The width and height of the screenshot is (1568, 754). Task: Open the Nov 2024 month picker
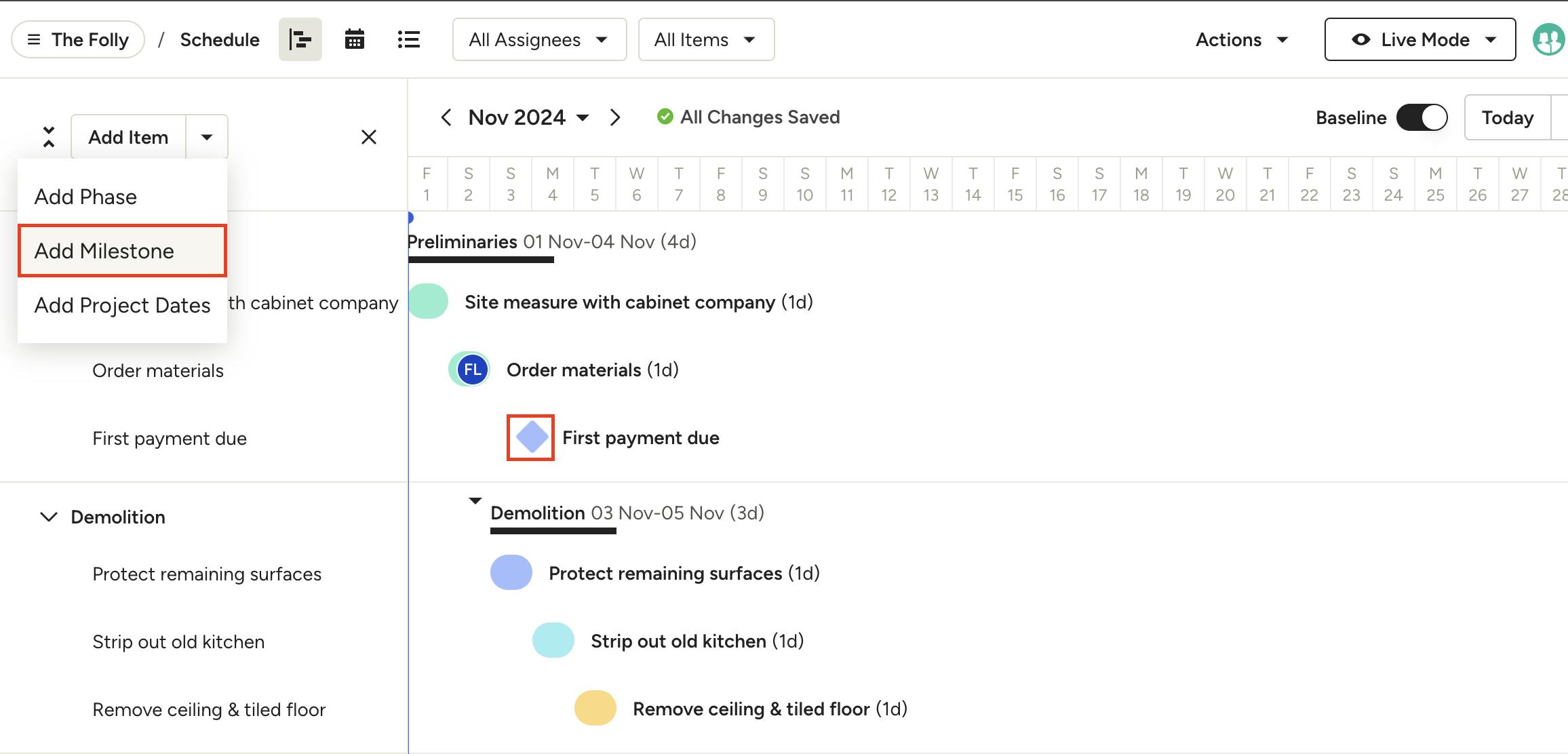(528, 117)
